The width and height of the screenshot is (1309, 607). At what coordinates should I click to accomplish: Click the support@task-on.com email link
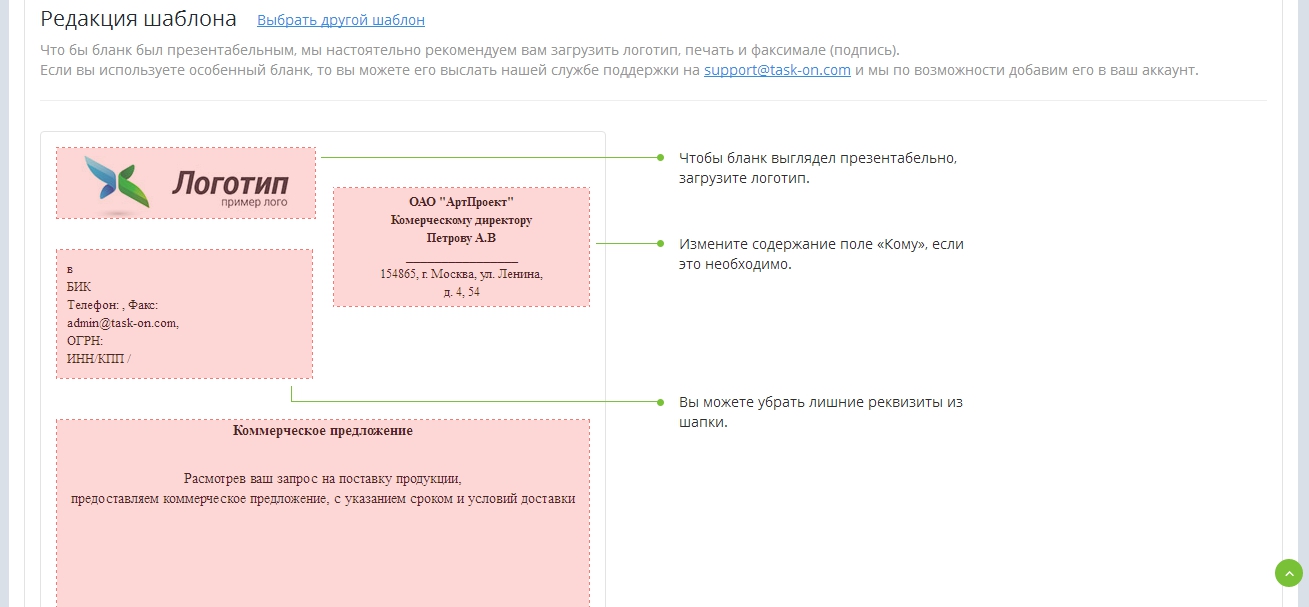(777, 70)
